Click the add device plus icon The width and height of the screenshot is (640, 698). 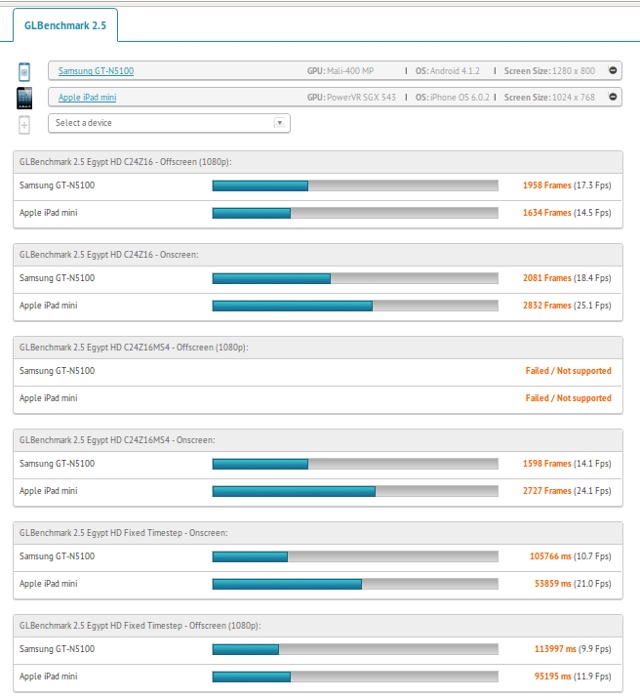point(25,123)
